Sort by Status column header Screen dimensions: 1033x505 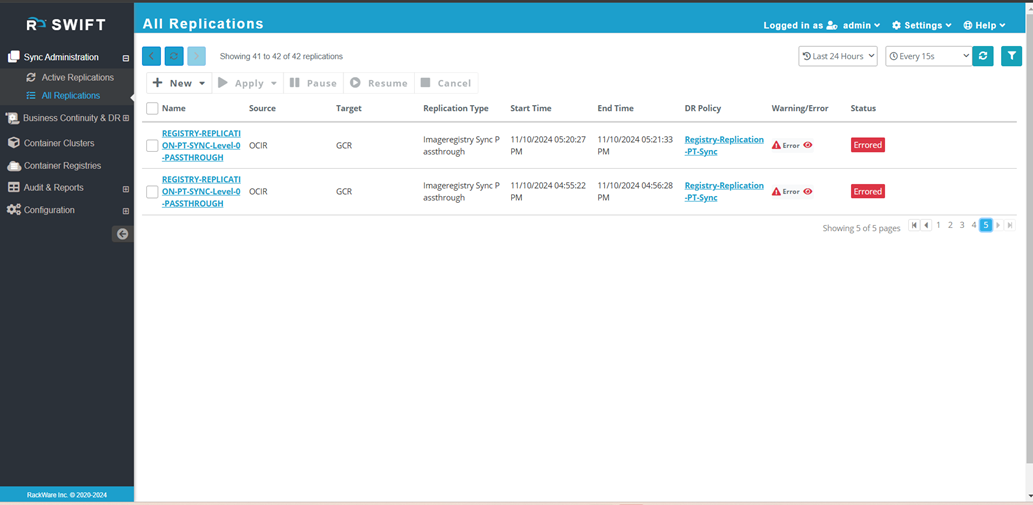point(863,108)
